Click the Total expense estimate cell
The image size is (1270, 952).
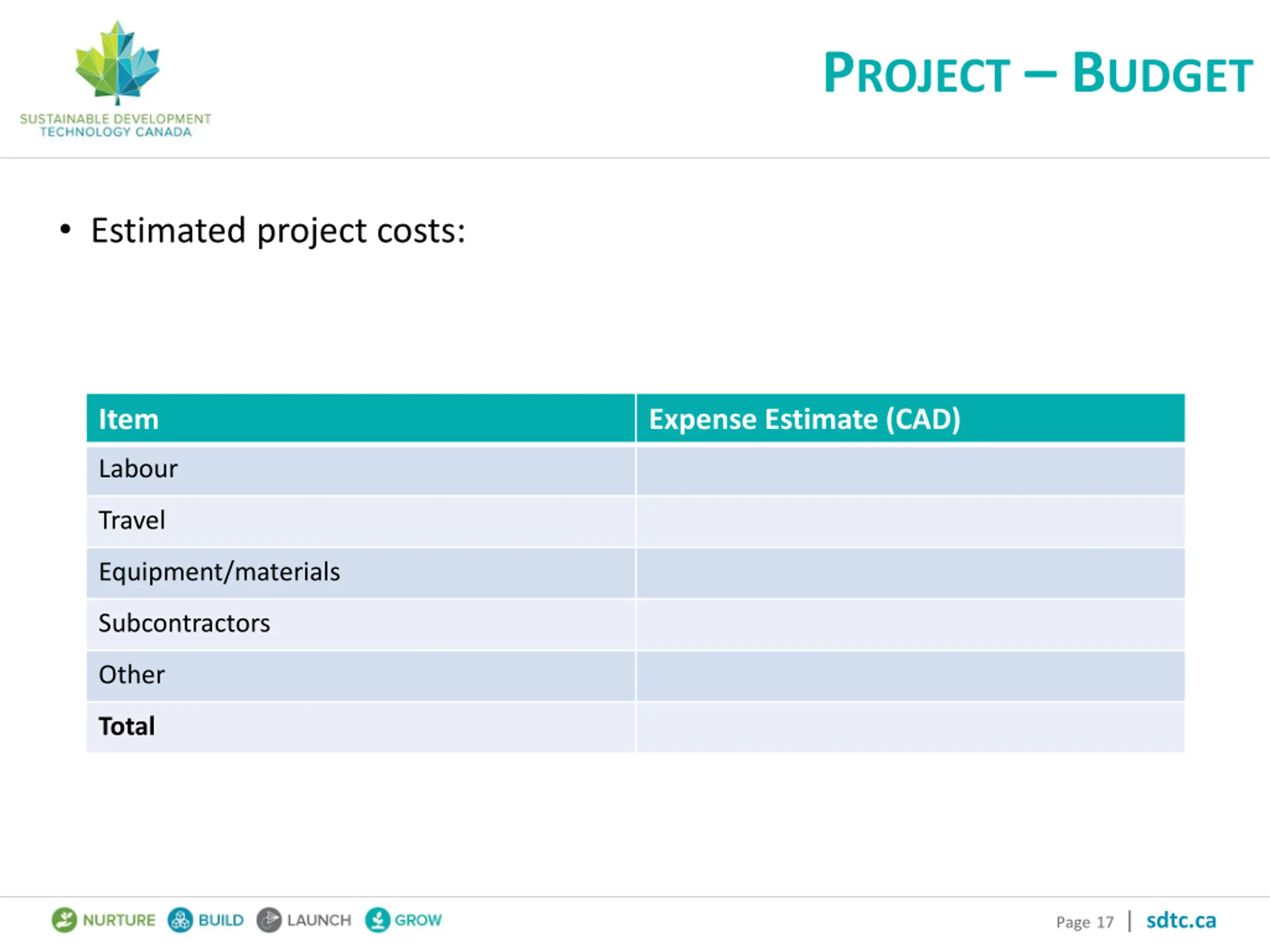[x=911, y=727]
